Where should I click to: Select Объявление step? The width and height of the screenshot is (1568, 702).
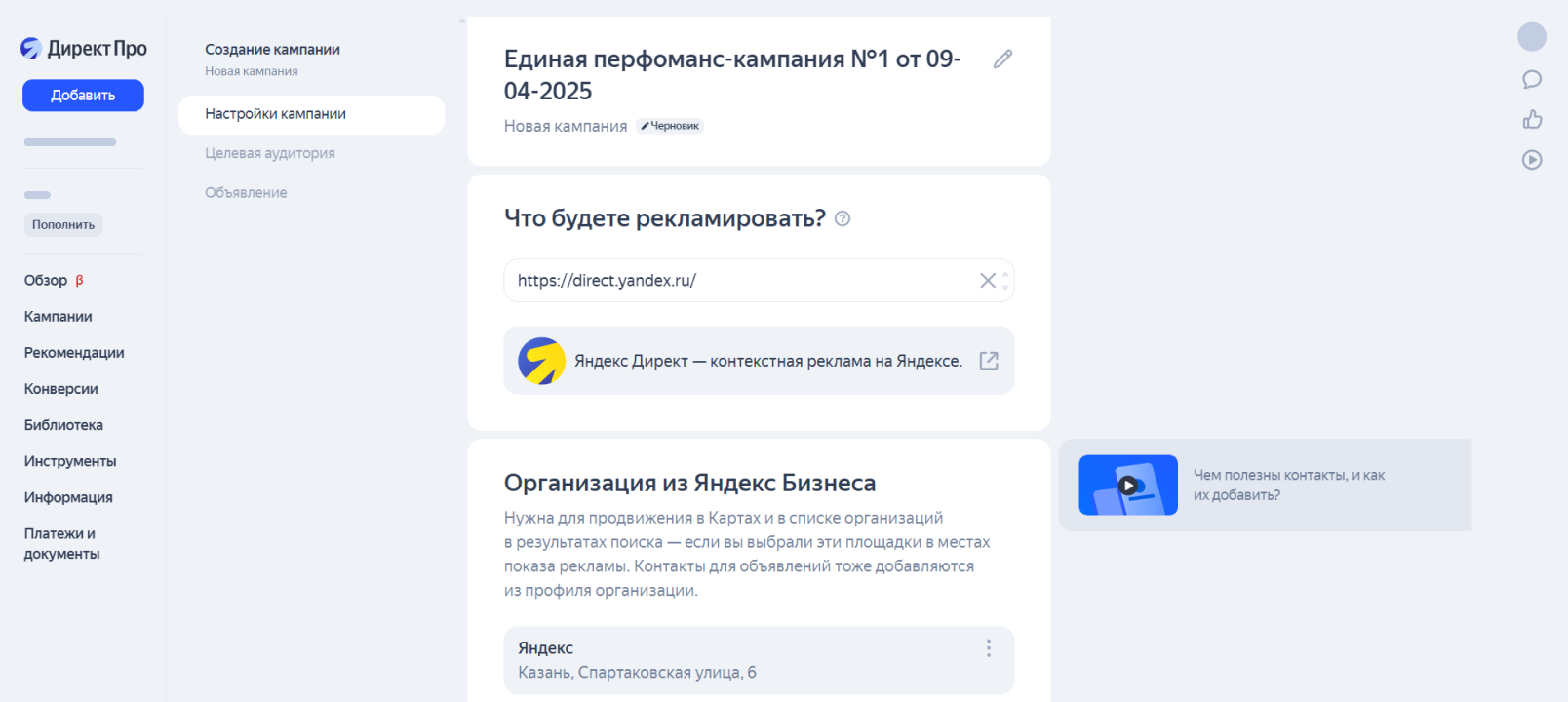click(x=246, y=193)
